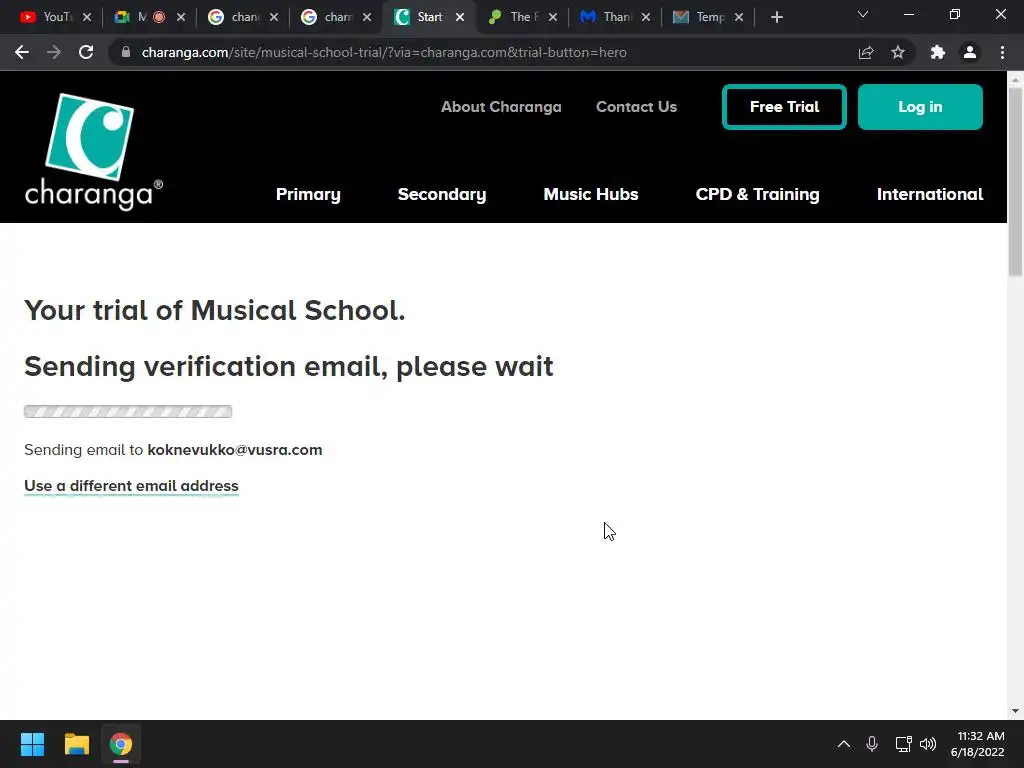
Task: Close the Temp mail tab
Action: (739, 18)
